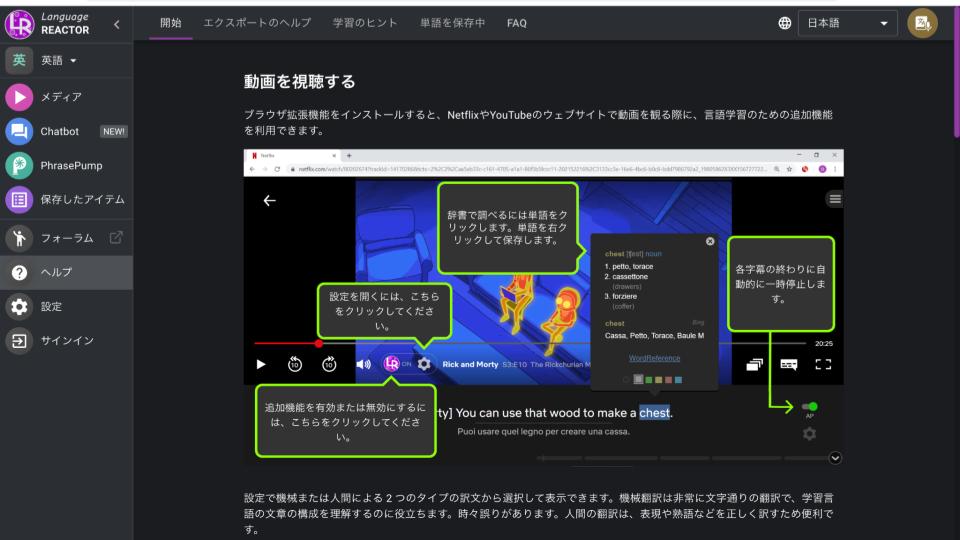This screenshot has height=540, width=960.
Task: Switch to the 学習のヒント tab
Action: pos(366,23)
